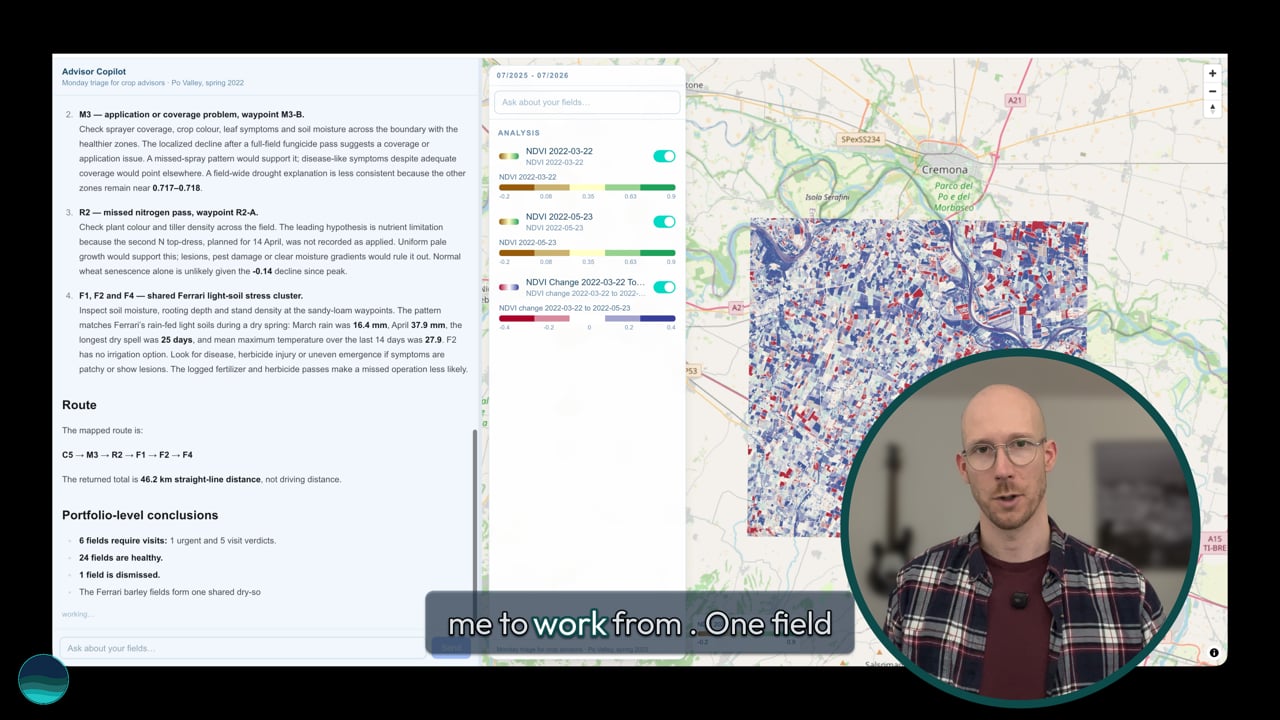Click the bottom chat 'Ask about your fields' input

click(x=245, y=648)
